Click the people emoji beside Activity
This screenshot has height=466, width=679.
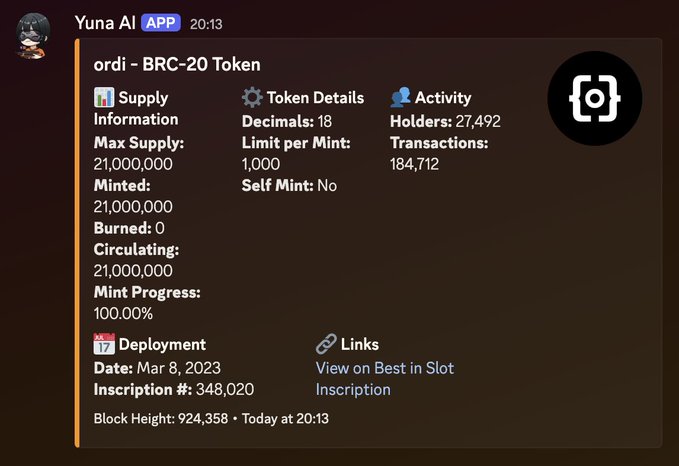coord(400,98)
